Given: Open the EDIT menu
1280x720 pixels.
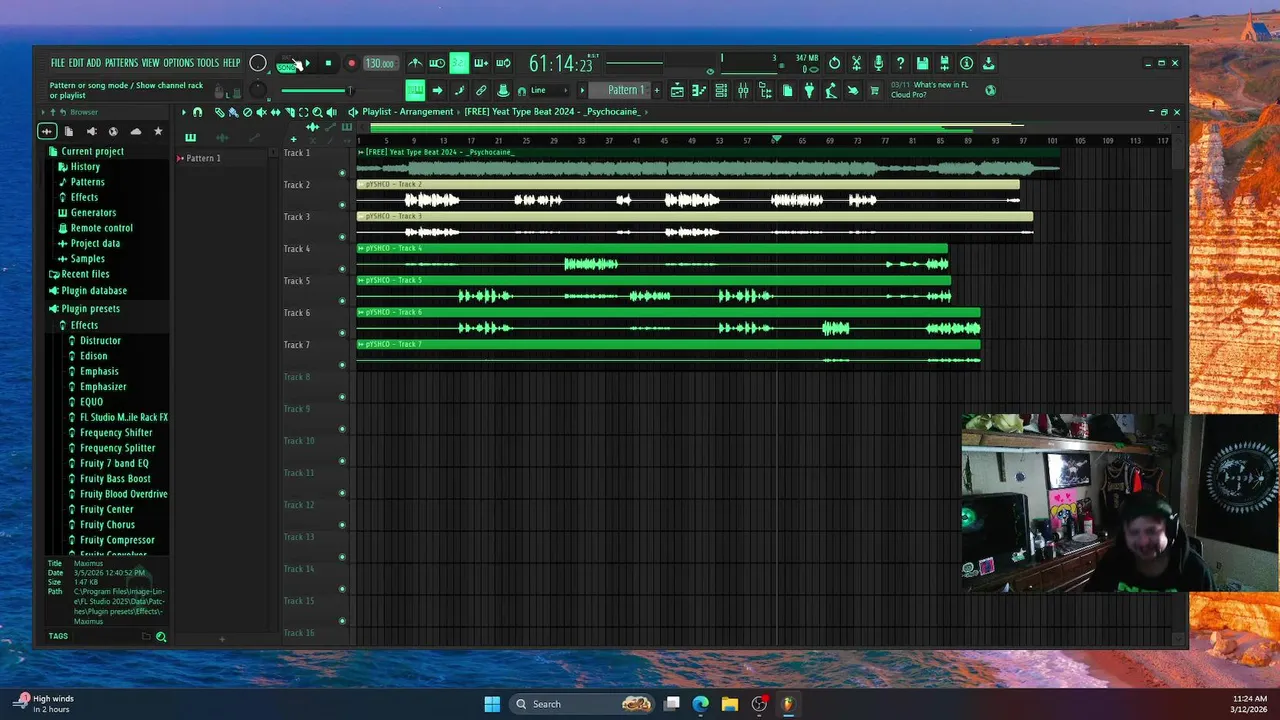Looking at the screenshot, I should point(76,63).
